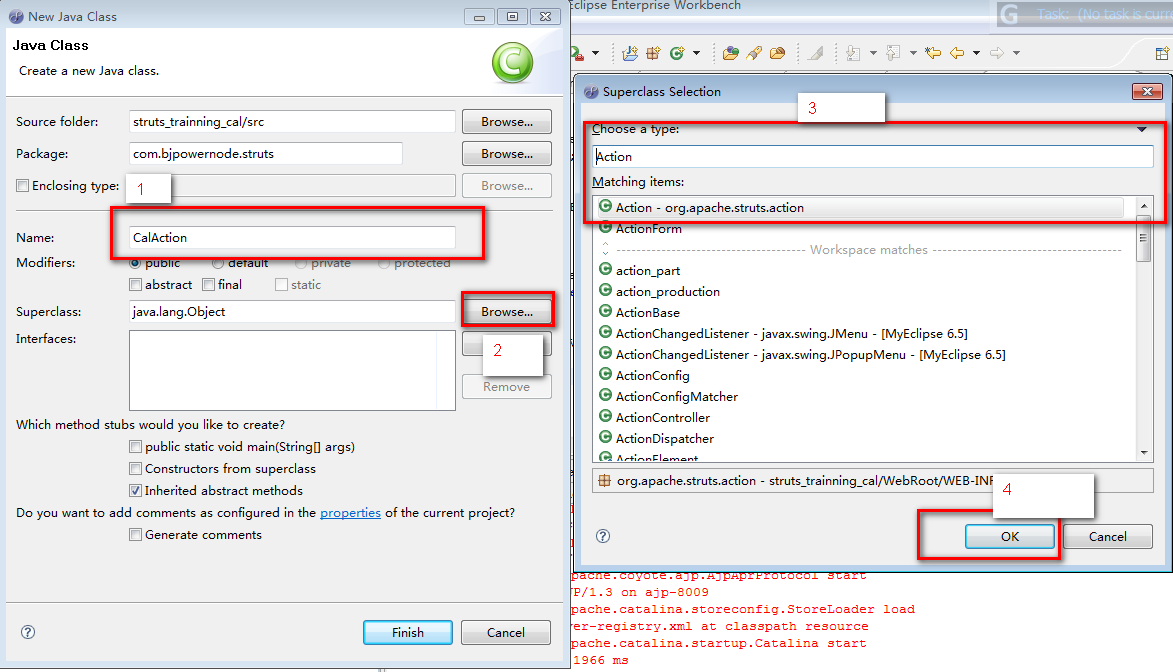The height and width of the screenshot is (672, 1173).
Task: Click the Interfaces list box
Action: [293, 370]
